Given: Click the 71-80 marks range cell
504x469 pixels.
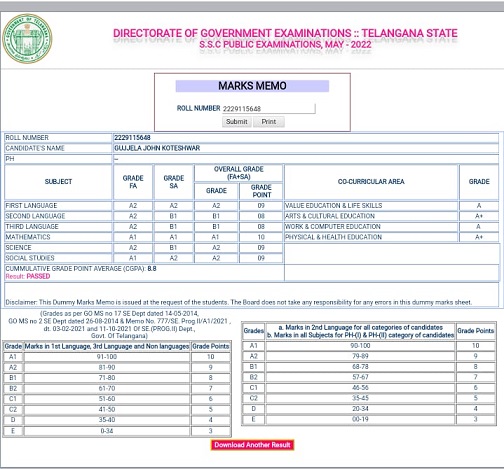Looking at the screenshot, I should click(x=107, y=378).
